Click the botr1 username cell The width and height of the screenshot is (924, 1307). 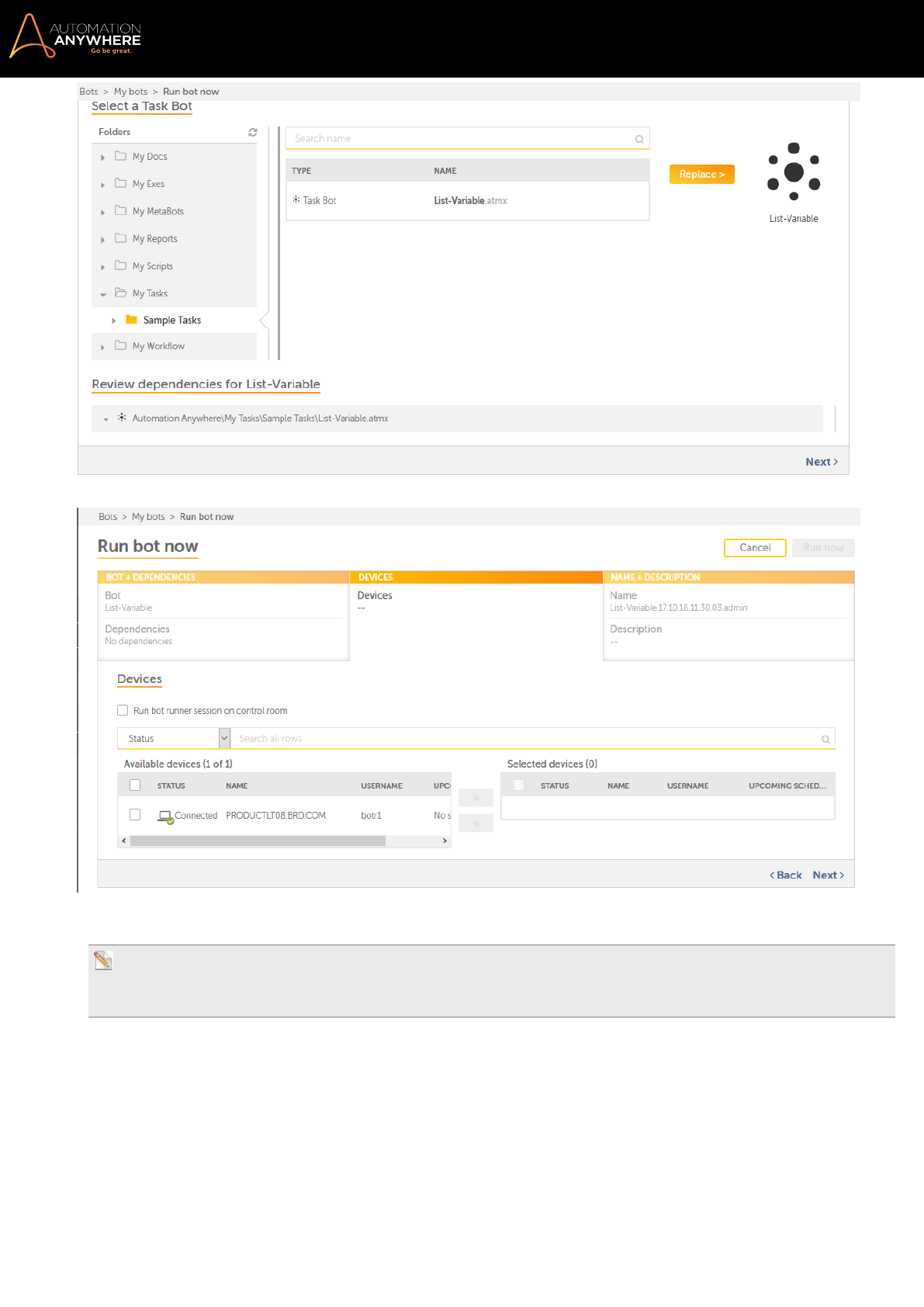click(372, 816)
